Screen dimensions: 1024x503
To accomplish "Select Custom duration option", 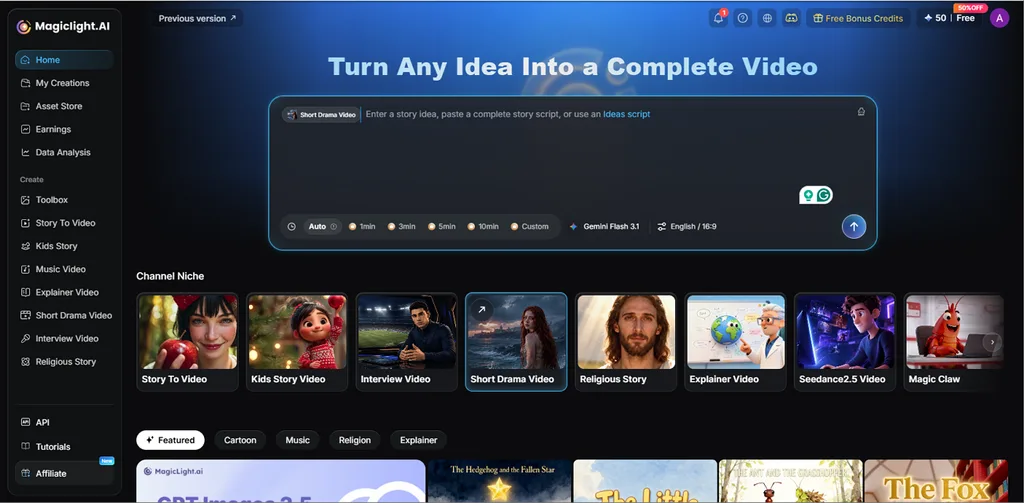I will (x=530, y=227).
